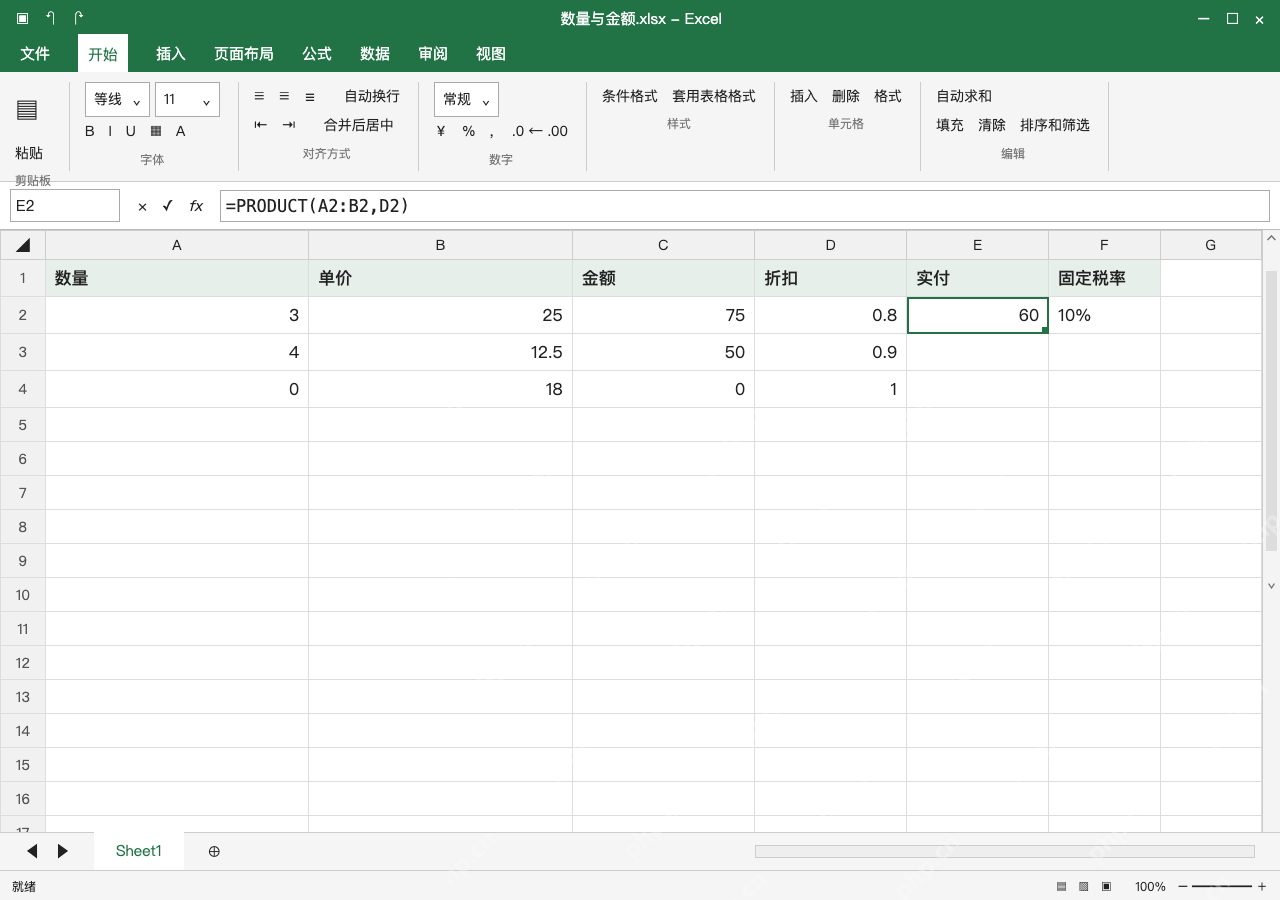Open the 常规 number format dropdown
Viewport: 1280px width, 900px height.
pyautogui.click(x=466, y=100)
